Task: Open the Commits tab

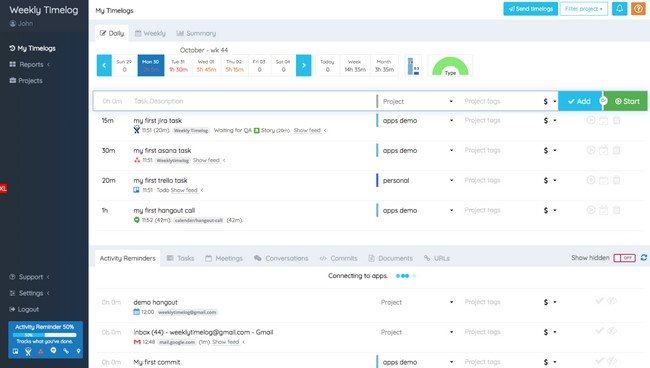Action: (x=339, y=258)
